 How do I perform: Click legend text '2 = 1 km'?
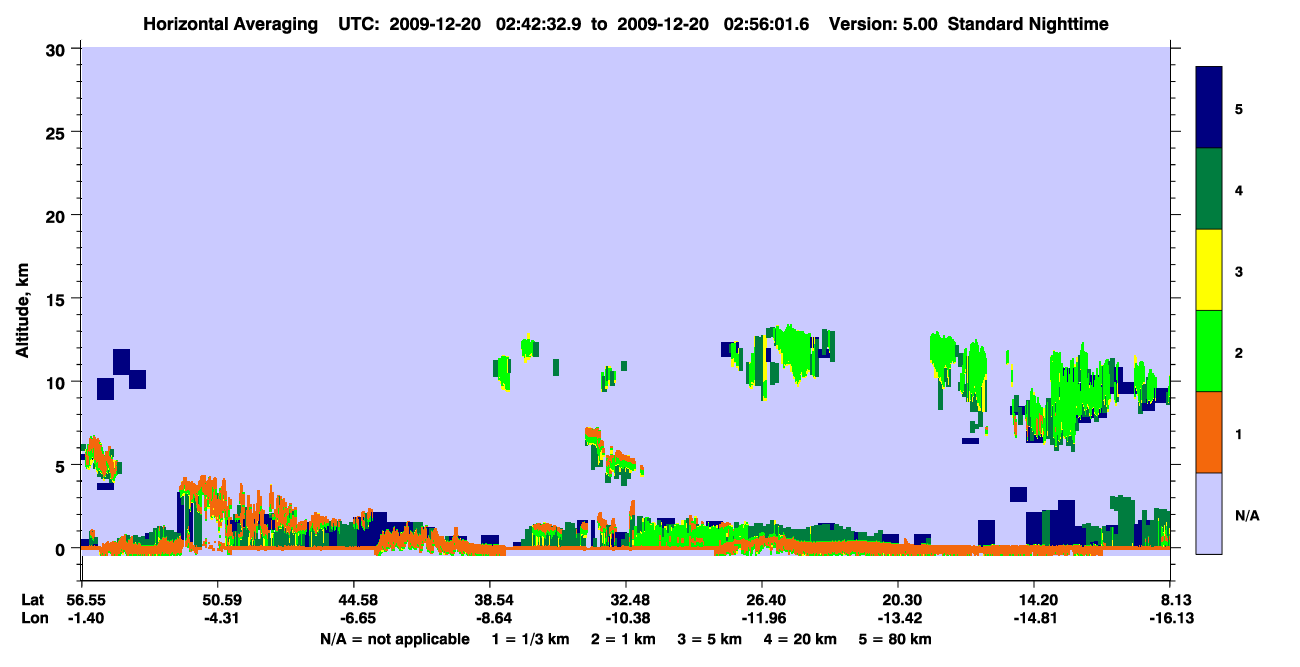click(623, 639)
